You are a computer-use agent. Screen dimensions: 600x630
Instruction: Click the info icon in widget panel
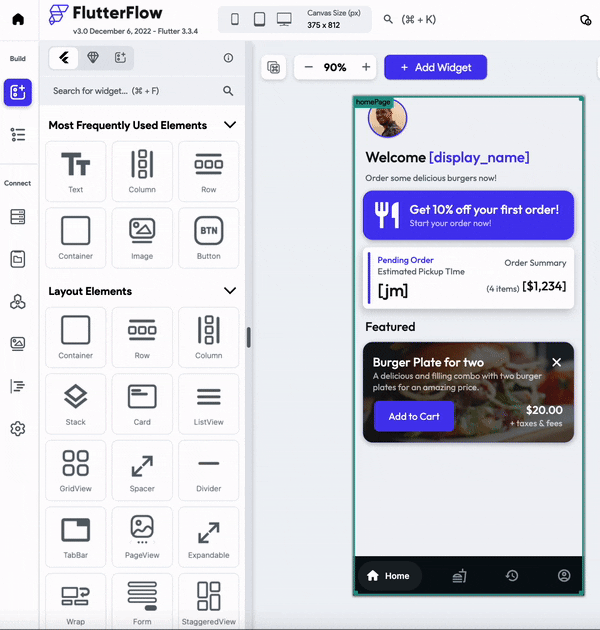point(228,58)
